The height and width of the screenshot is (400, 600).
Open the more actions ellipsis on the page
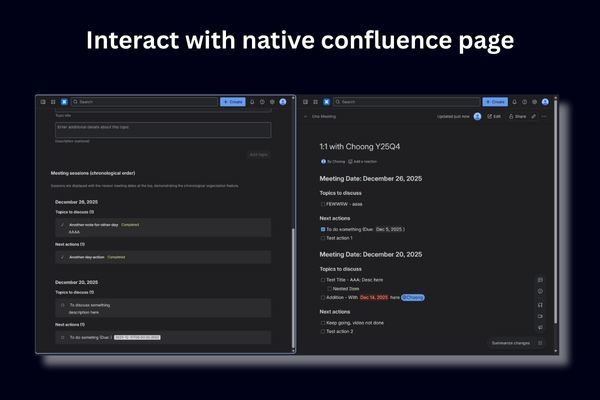coord(544,116)
